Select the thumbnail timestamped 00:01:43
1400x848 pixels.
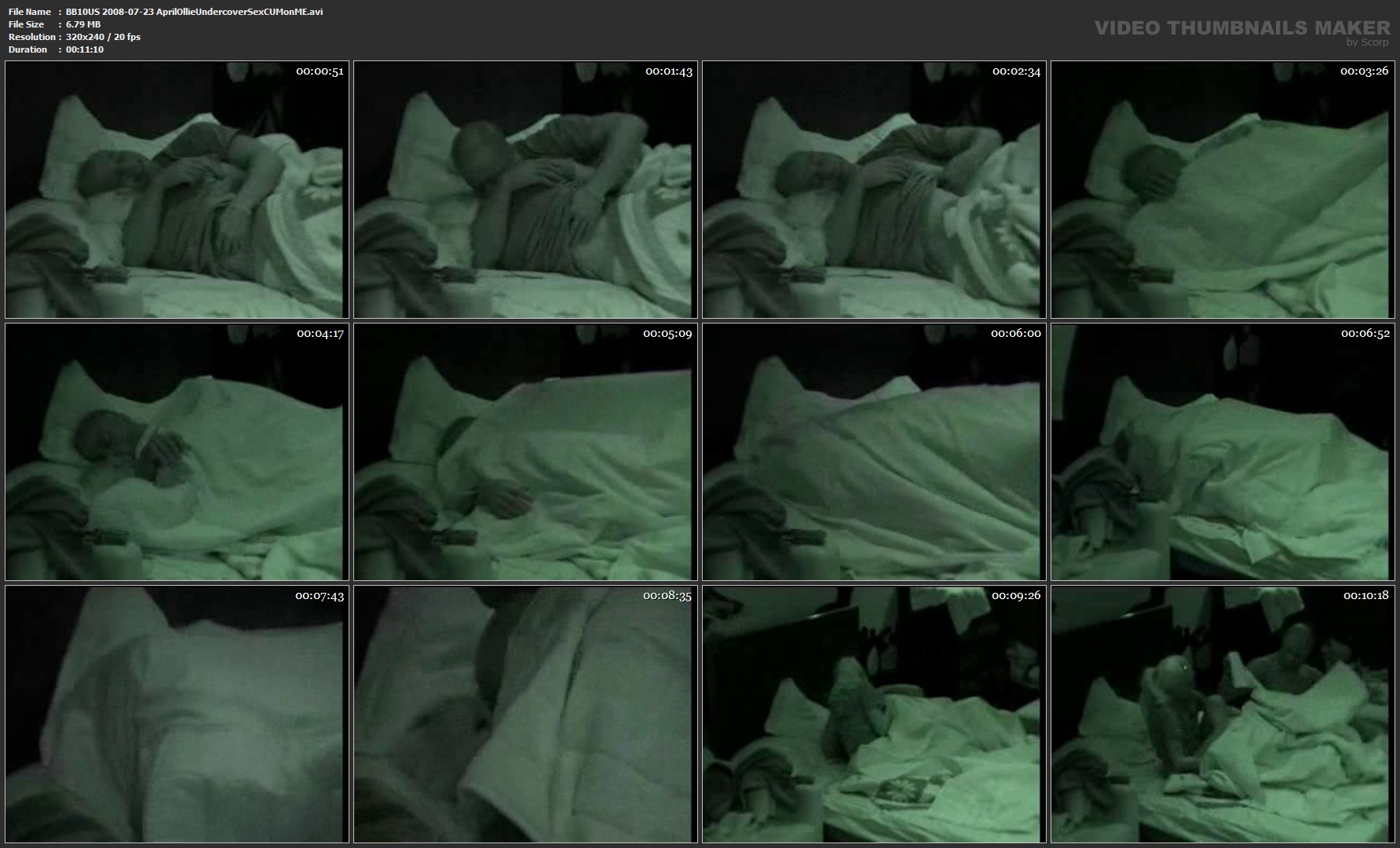(525, 189)
